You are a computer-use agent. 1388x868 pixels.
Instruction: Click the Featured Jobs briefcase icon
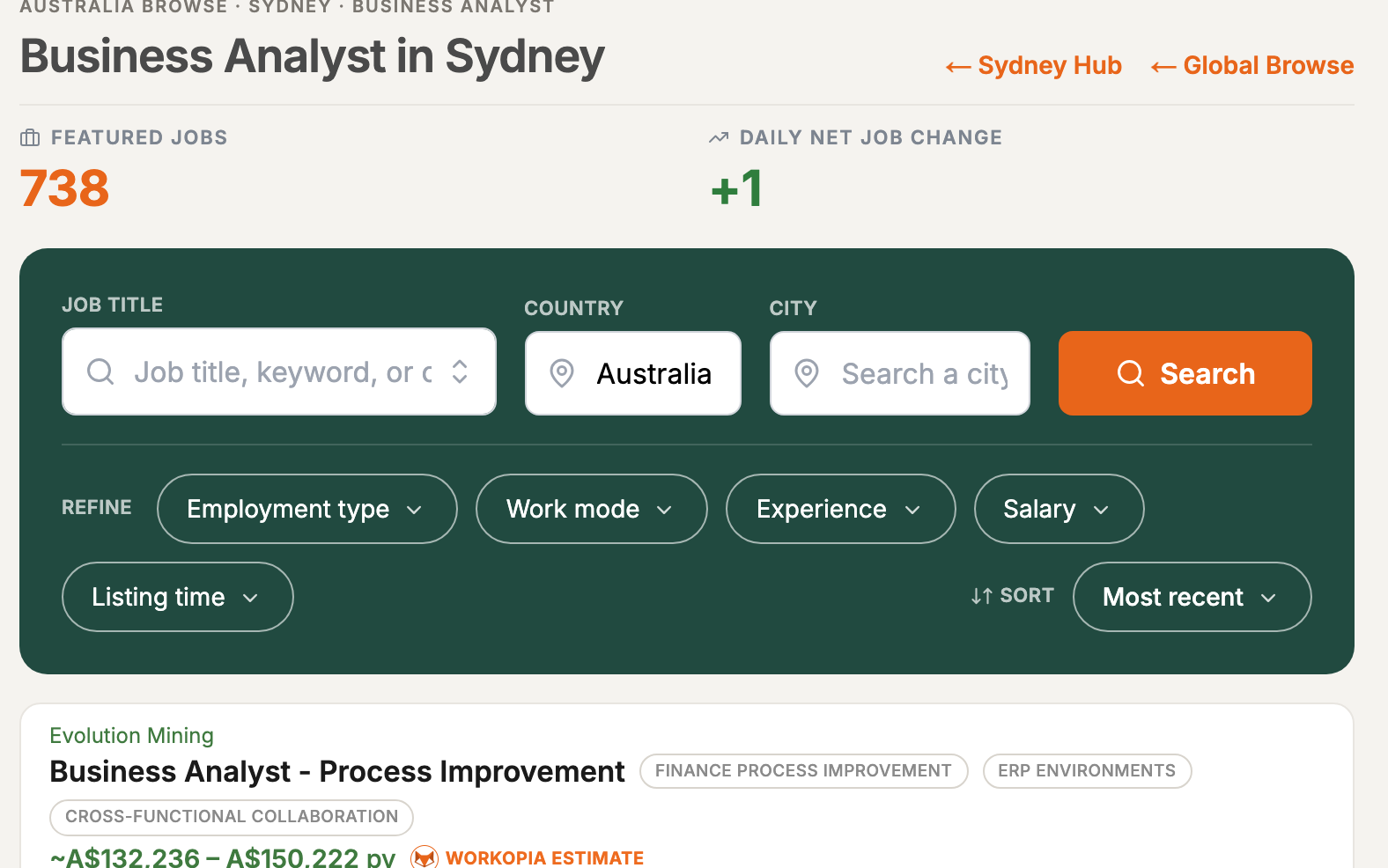point(30,137)
